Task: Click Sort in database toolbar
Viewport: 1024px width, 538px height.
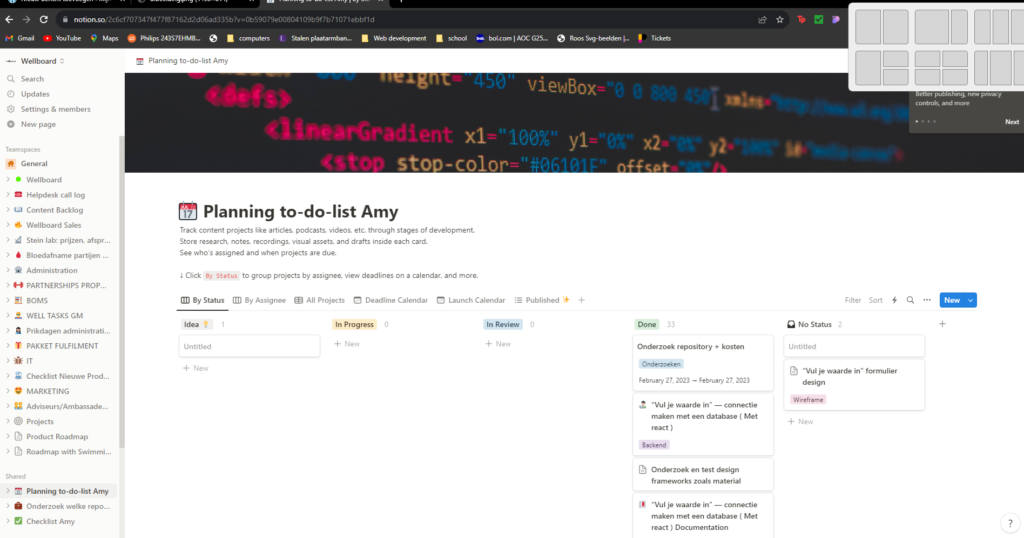Action: (x=876, y=300)
